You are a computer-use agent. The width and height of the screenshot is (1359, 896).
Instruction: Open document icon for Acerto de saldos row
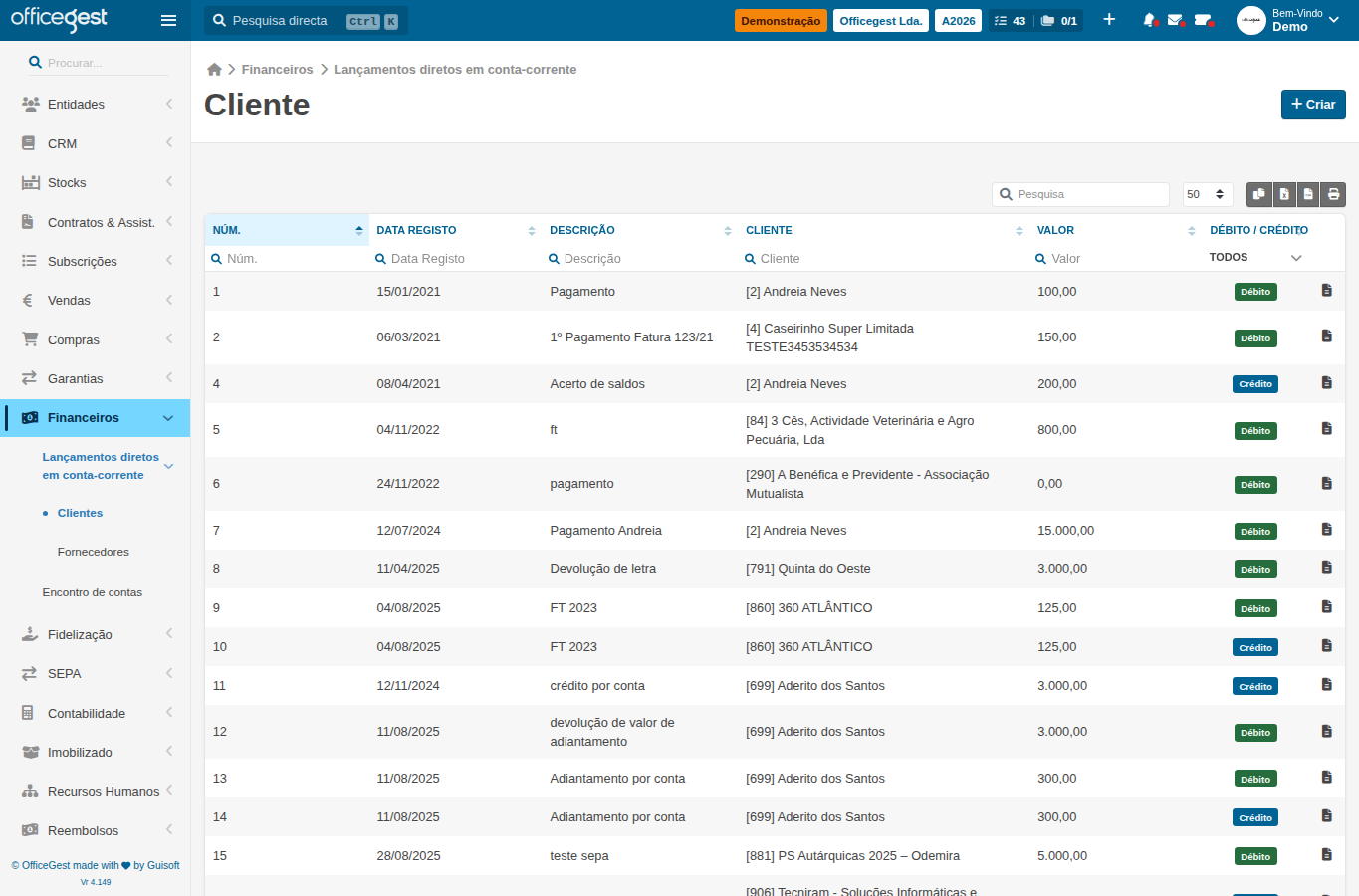[1326, 382]
